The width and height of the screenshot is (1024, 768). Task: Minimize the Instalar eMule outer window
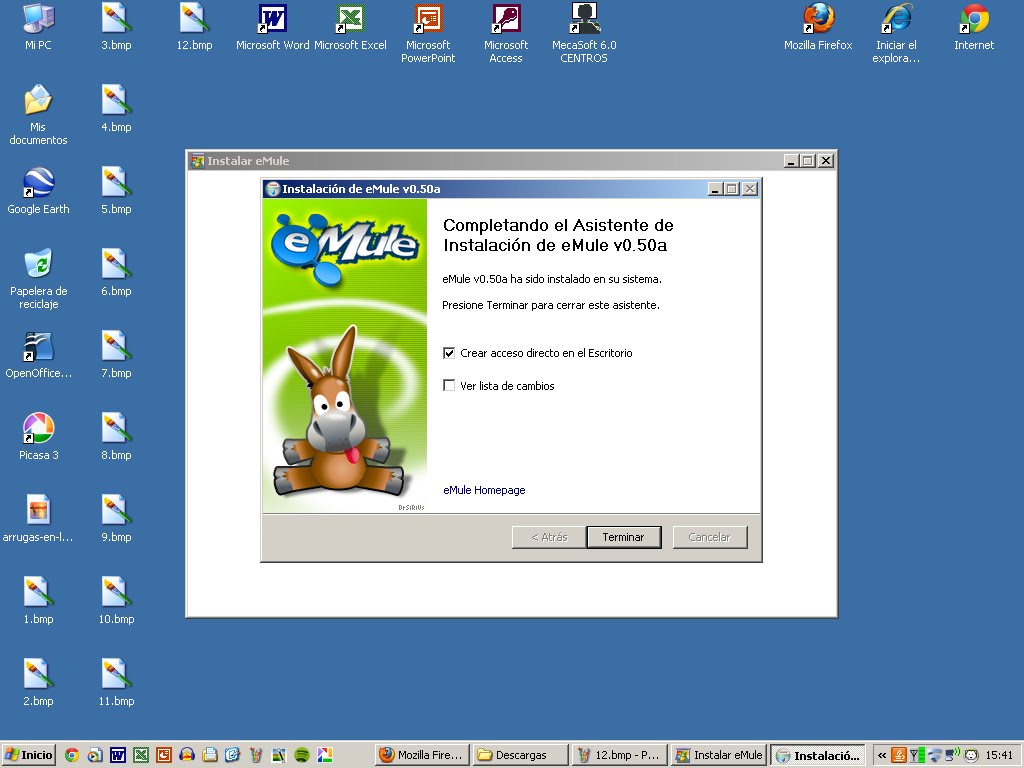[791, 161]
